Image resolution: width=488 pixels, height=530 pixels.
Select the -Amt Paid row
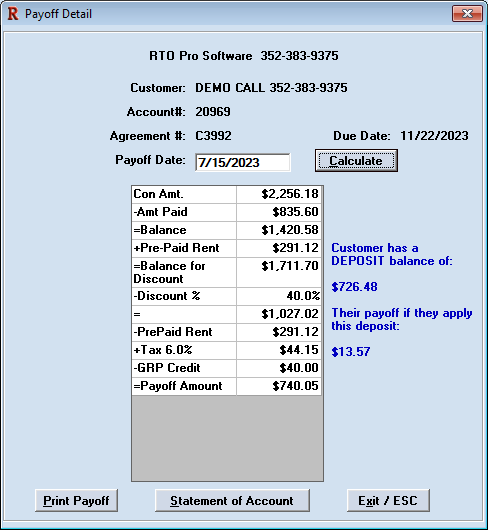226,212
